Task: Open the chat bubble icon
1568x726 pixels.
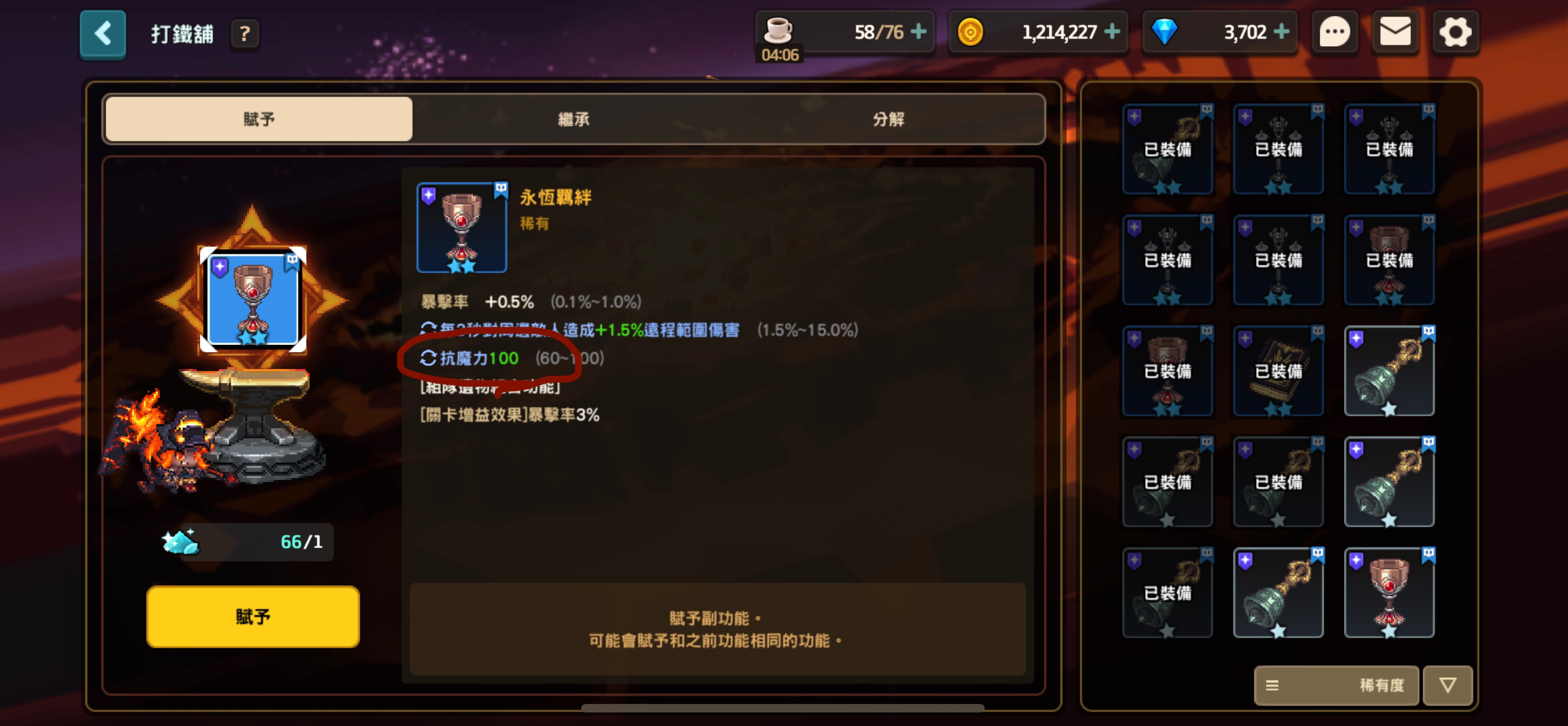Action: click(x=1334, y=32)
